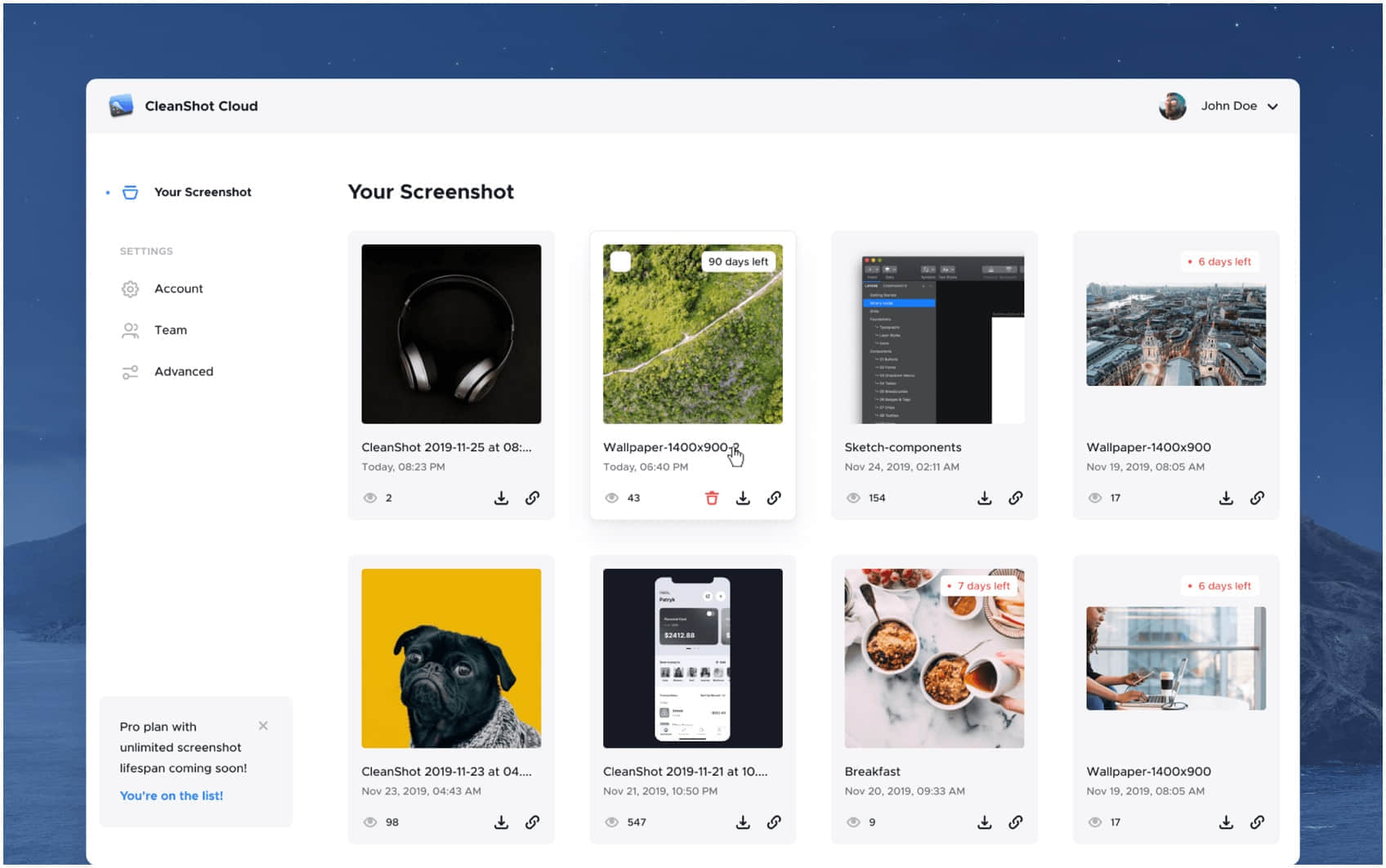Screen dimensions: 1386x868
Task: Open the user menu via John Doe avatar
Action: coord(1173,105)
